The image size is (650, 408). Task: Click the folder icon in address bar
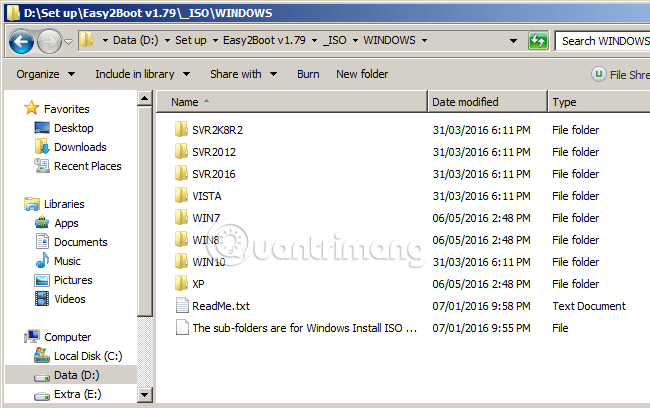pos(86,40)
